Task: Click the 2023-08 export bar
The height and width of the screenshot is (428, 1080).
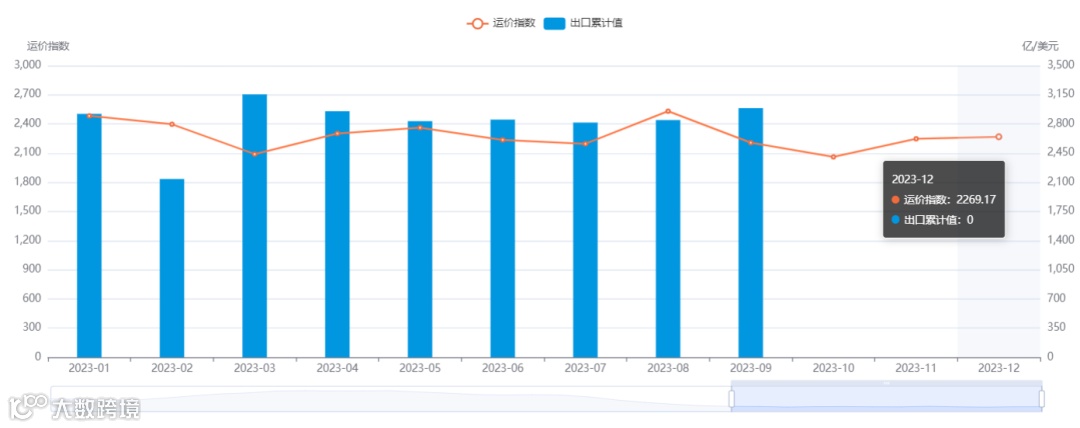Action: [668, 238]
